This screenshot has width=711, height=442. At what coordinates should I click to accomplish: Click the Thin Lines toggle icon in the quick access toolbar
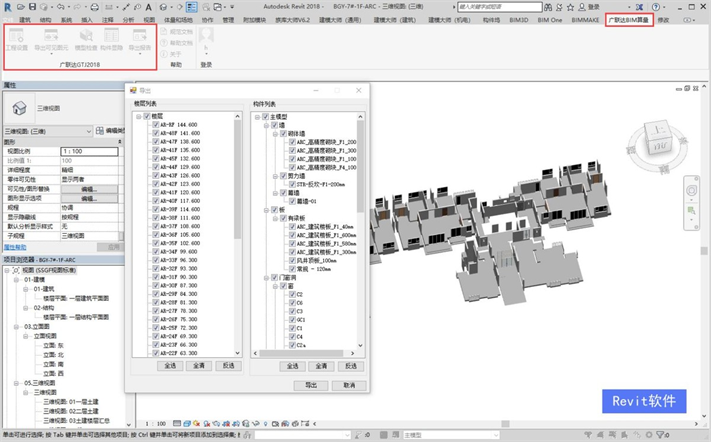tap(192, 7)
